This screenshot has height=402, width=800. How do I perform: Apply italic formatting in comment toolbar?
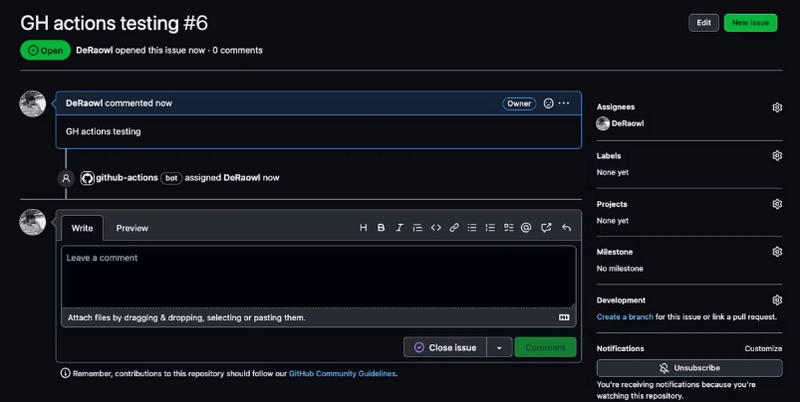coord(399,228)
